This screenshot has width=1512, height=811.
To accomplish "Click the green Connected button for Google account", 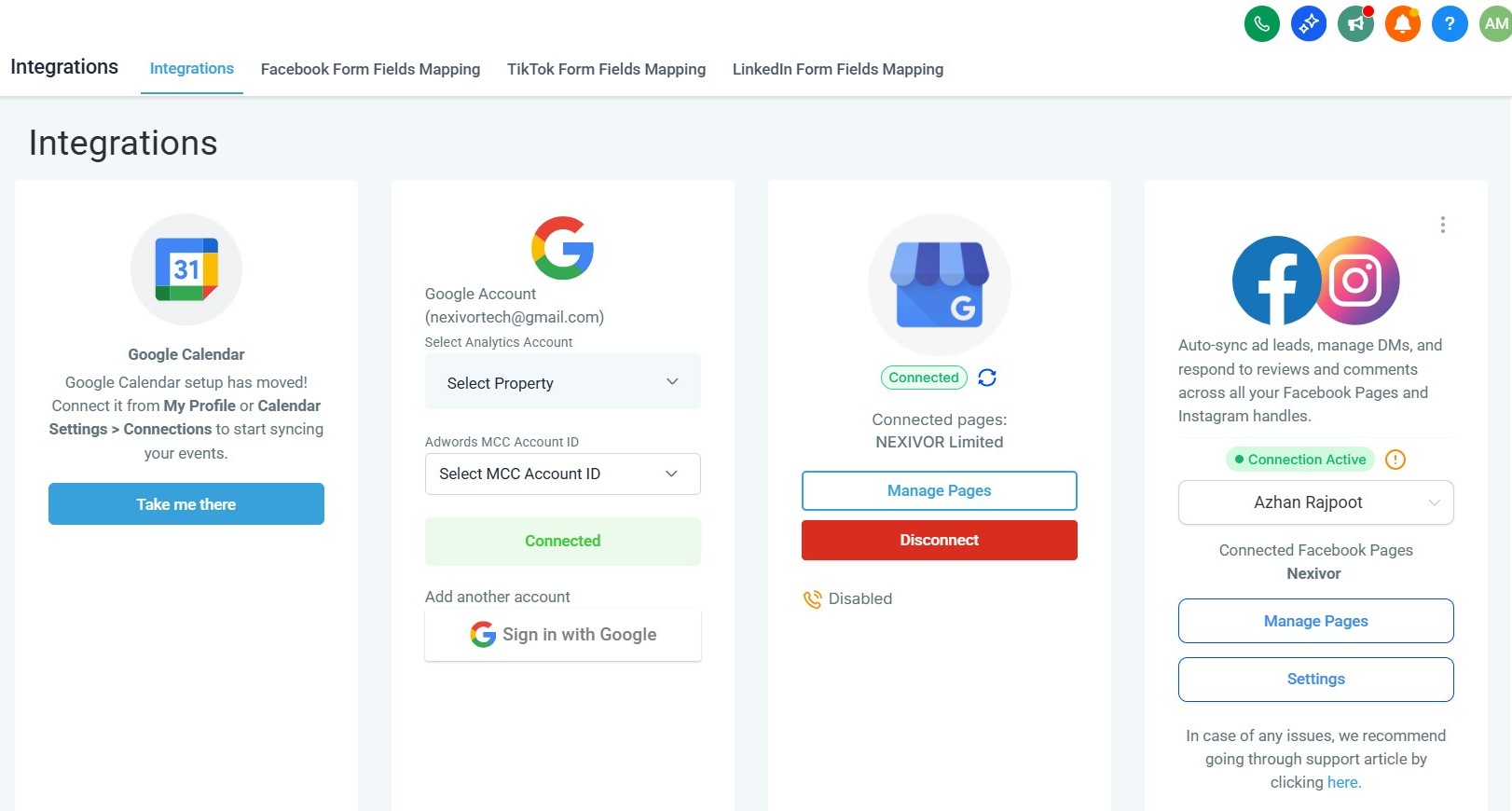I will [x=563, y=542].
